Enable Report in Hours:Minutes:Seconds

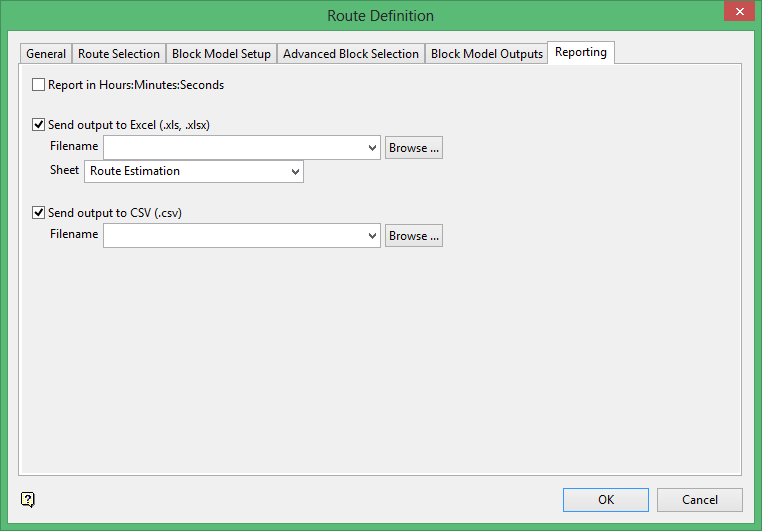coord(39,85)
